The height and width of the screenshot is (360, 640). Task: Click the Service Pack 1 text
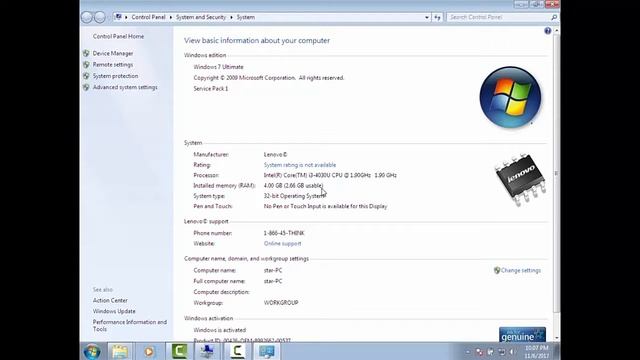pos(211,89)
